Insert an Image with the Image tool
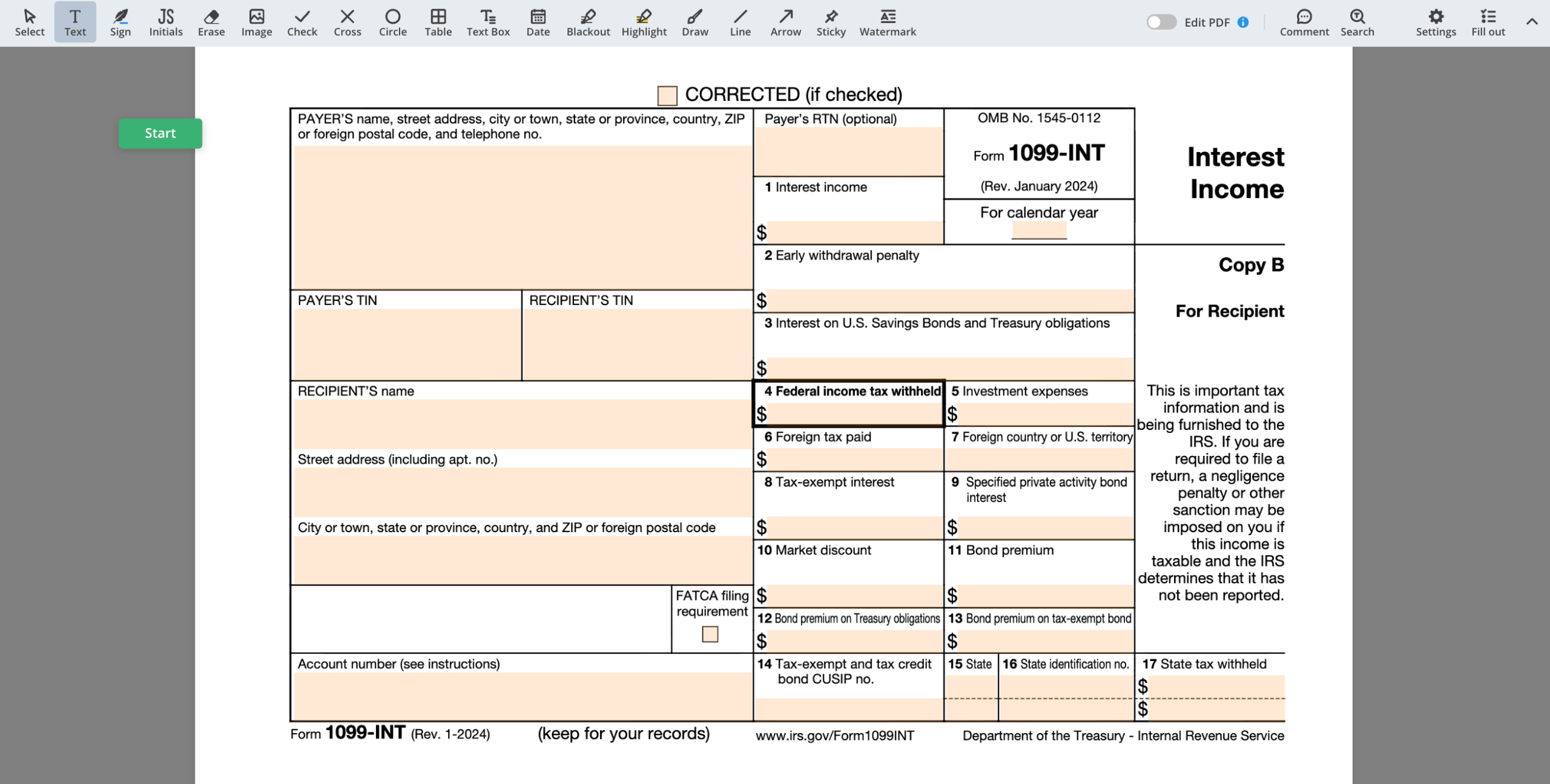 pos(257,22)
